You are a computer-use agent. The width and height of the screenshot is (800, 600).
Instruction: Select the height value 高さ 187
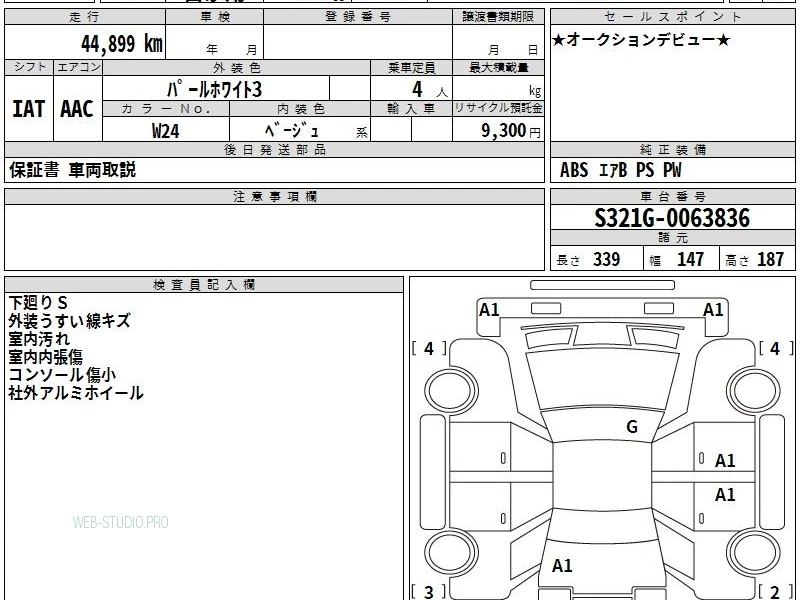(x=755, y=259)
